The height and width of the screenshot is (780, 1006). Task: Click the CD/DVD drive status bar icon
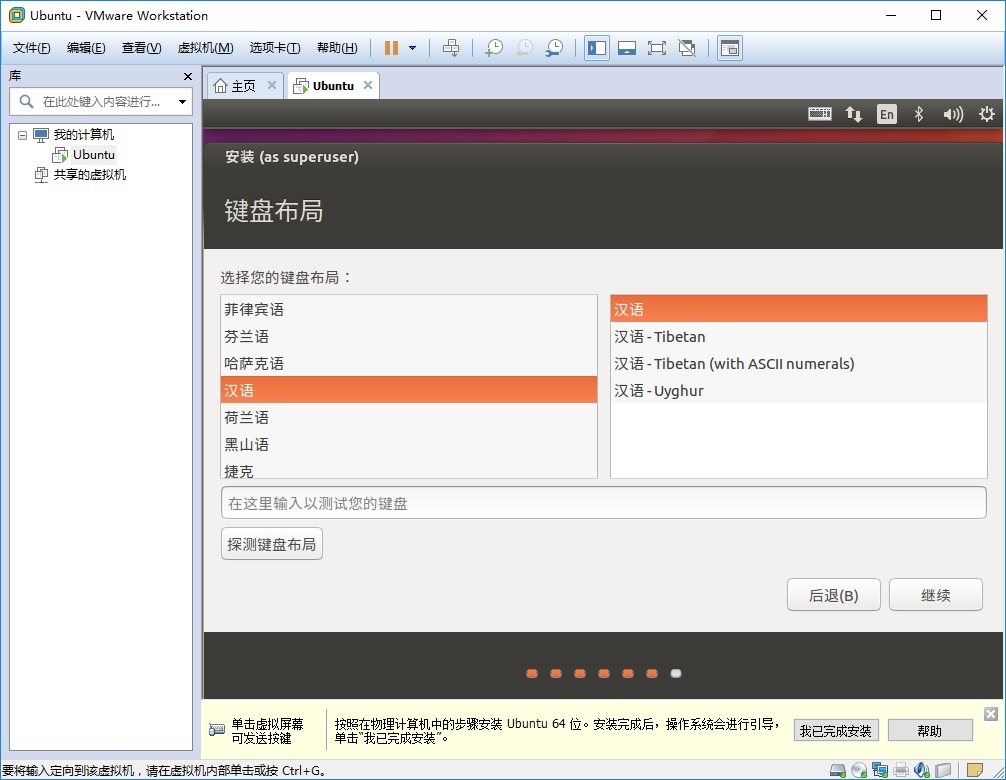coord(858,770)
